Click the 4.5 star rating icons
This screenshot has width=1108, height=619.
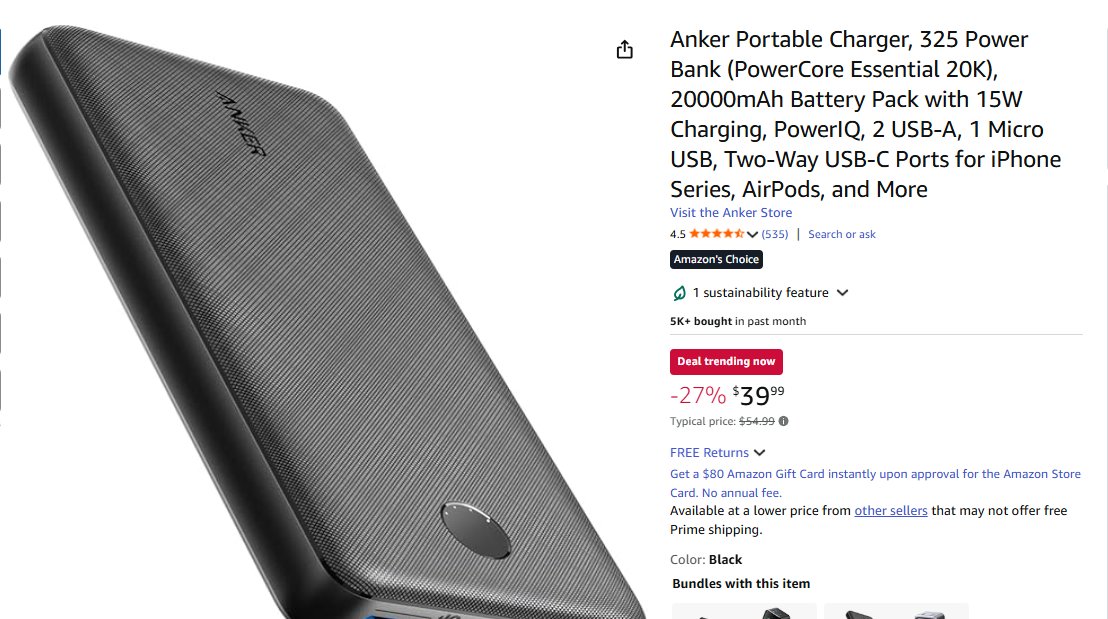coord(716,234)
